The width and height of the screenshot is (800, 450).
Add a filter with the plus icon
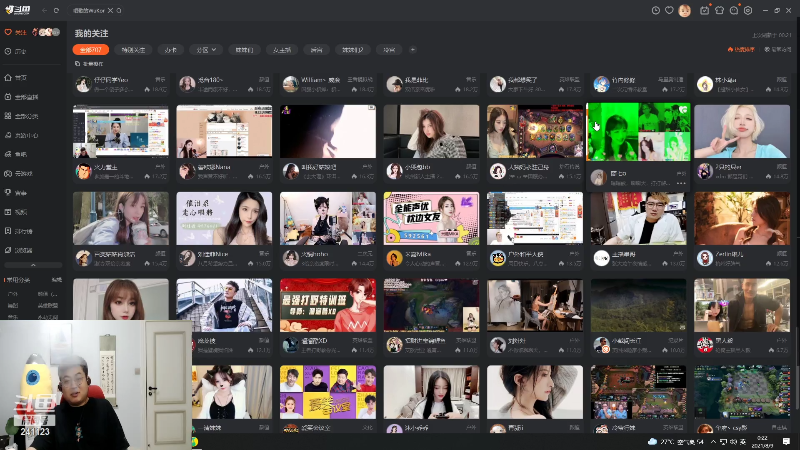pos(413,49)
